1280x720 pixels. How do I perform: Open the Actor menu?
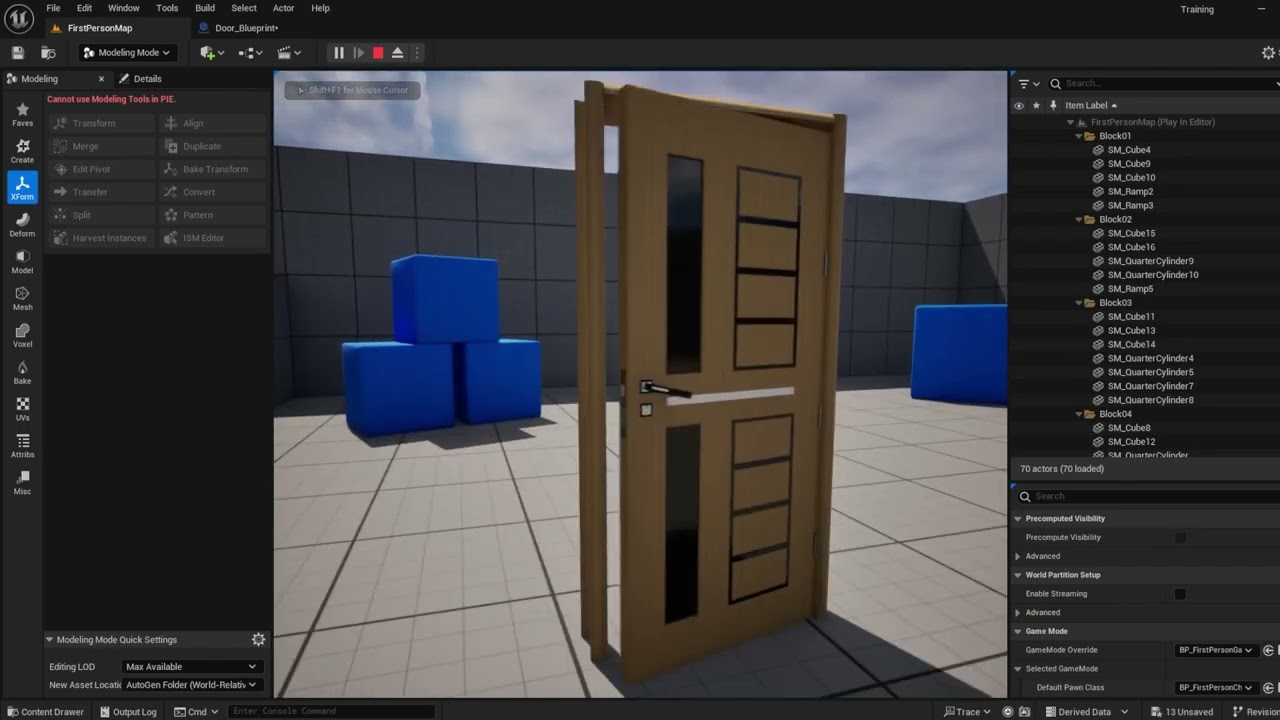coord(283,8)
